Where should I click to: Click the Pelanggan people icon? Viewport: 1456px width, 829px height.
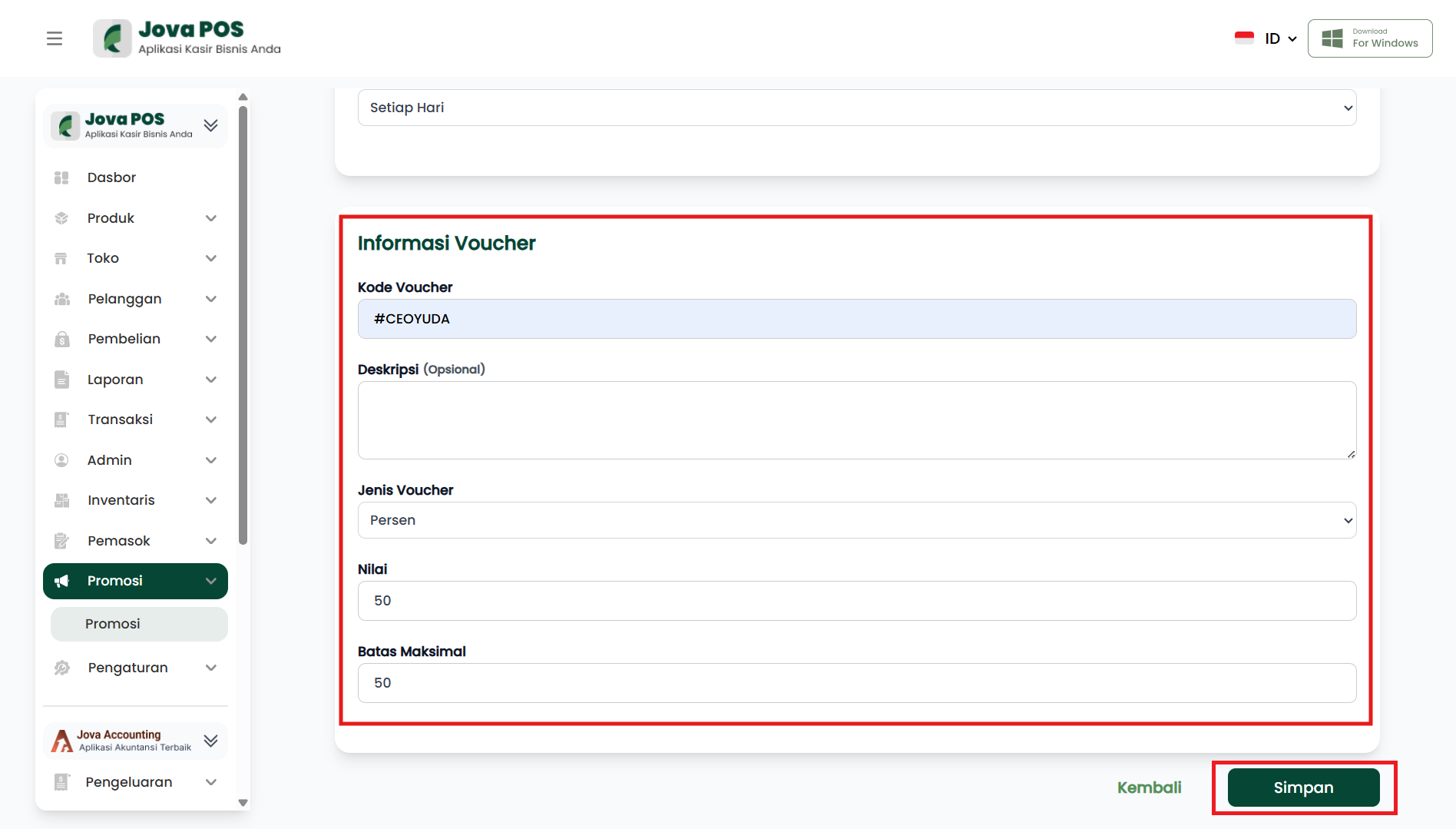click(62, 299)
